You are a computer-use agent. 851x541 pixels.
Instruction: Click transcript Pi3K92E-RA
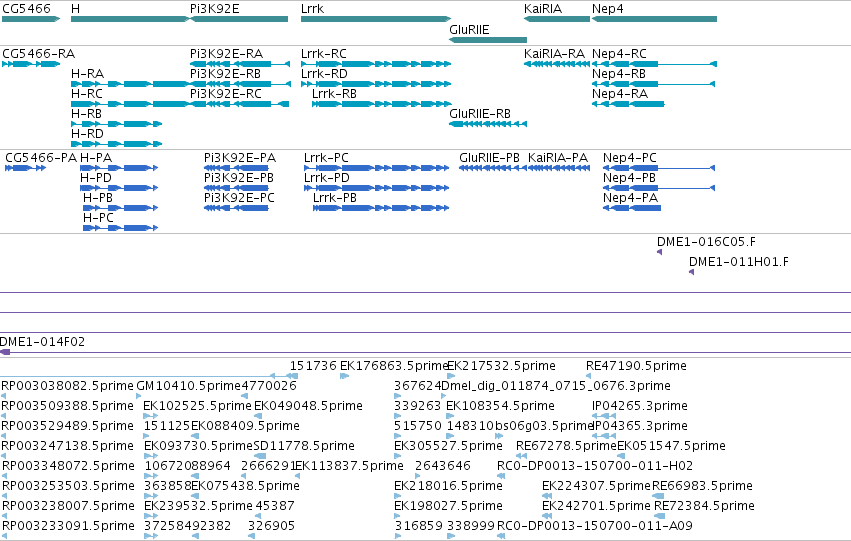click(x=240, y=64)
